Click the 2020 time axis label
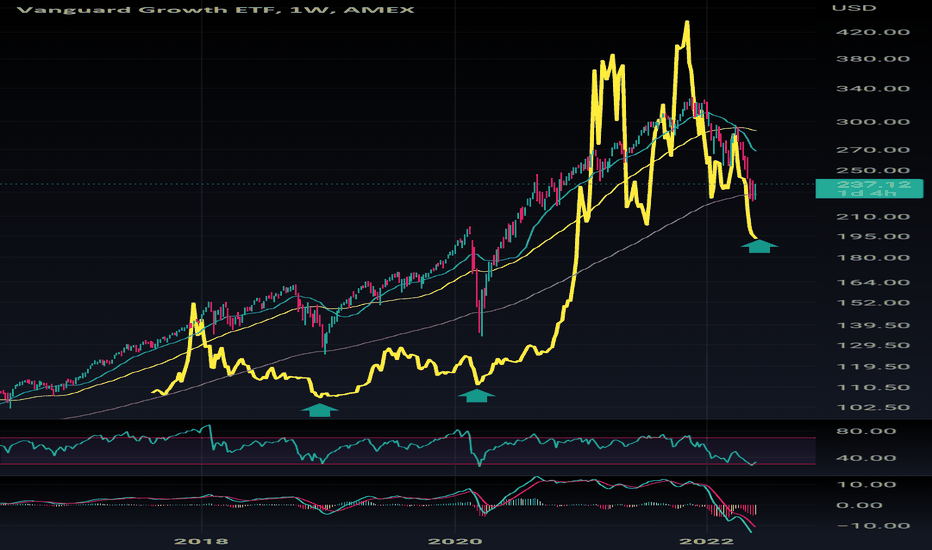Image resolution: width=932 pixels, height=550 pixels. point(455,541)
